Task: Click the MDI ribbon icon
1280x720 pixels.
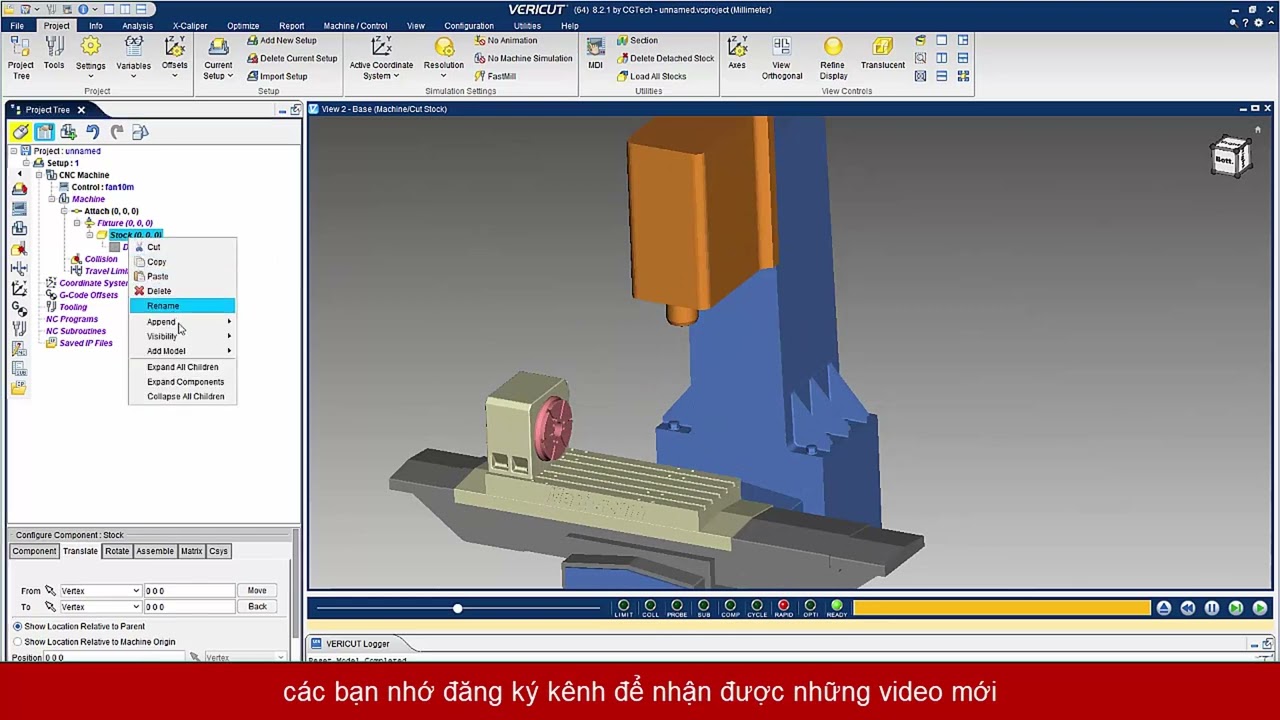Action: point(595,53)
